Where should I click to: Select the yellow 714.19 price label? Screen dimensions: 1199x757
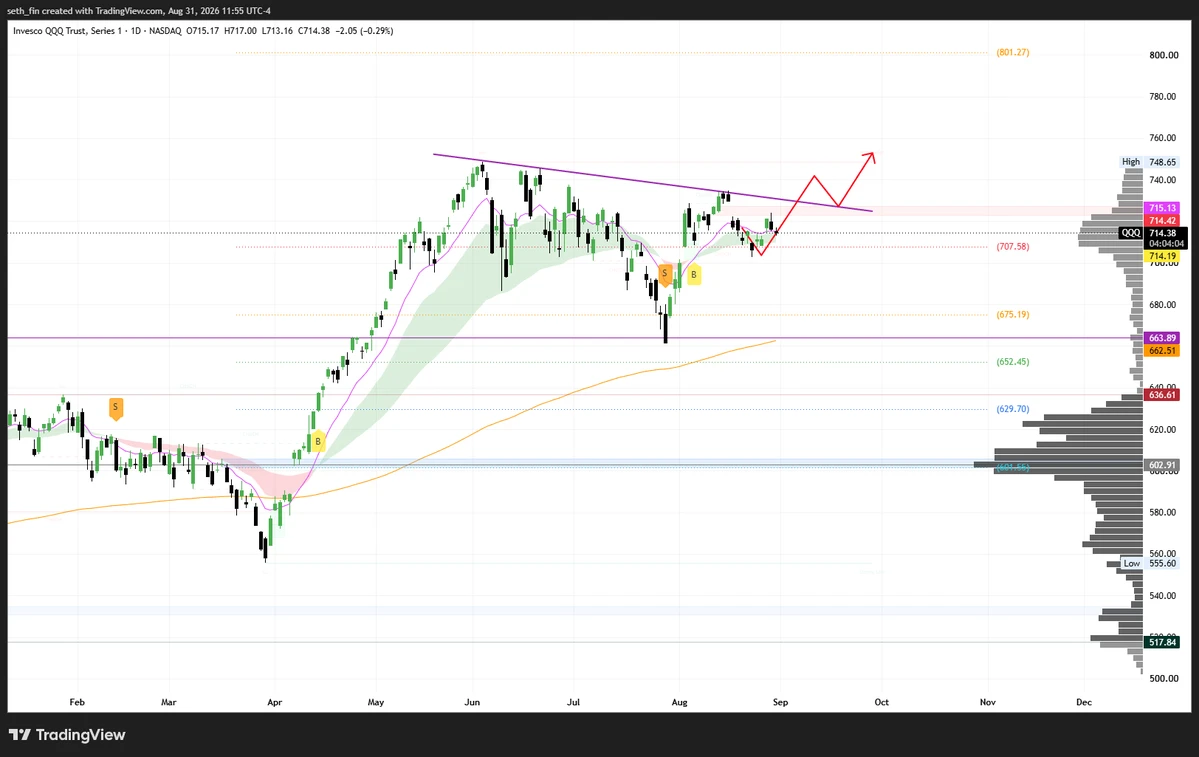[1162, 256]
